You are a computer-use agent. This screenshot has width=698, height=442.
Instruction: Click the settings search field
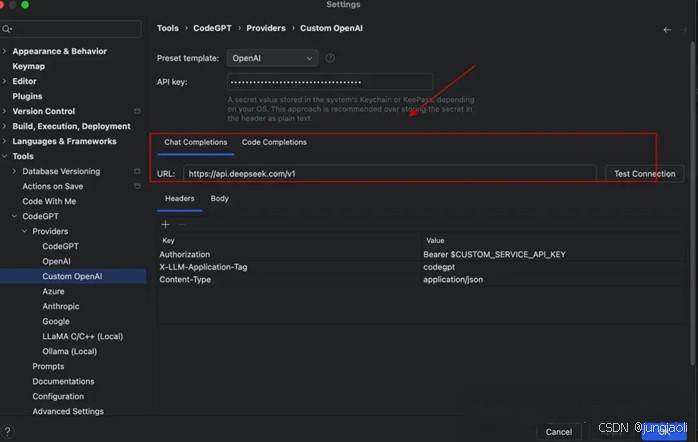[x=71, y=29]
